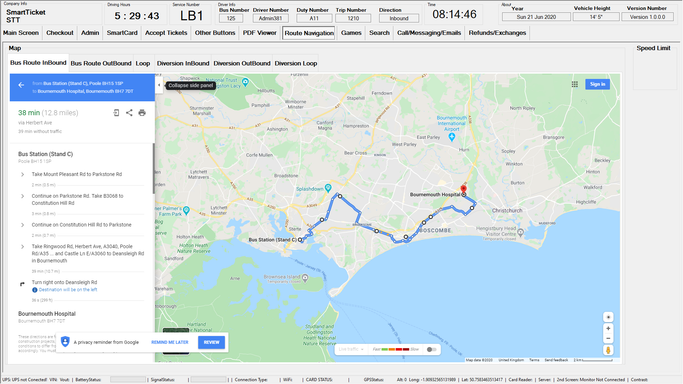Click the Bournemouth Hospital red destination pin
Viewport: 683px width, 384px height.
[x=463, y=189]
